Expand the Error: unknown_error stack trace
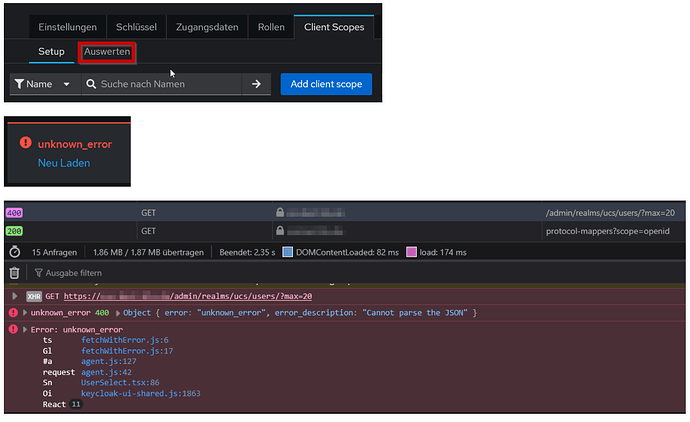690x422 pixels. click(25, 330)
